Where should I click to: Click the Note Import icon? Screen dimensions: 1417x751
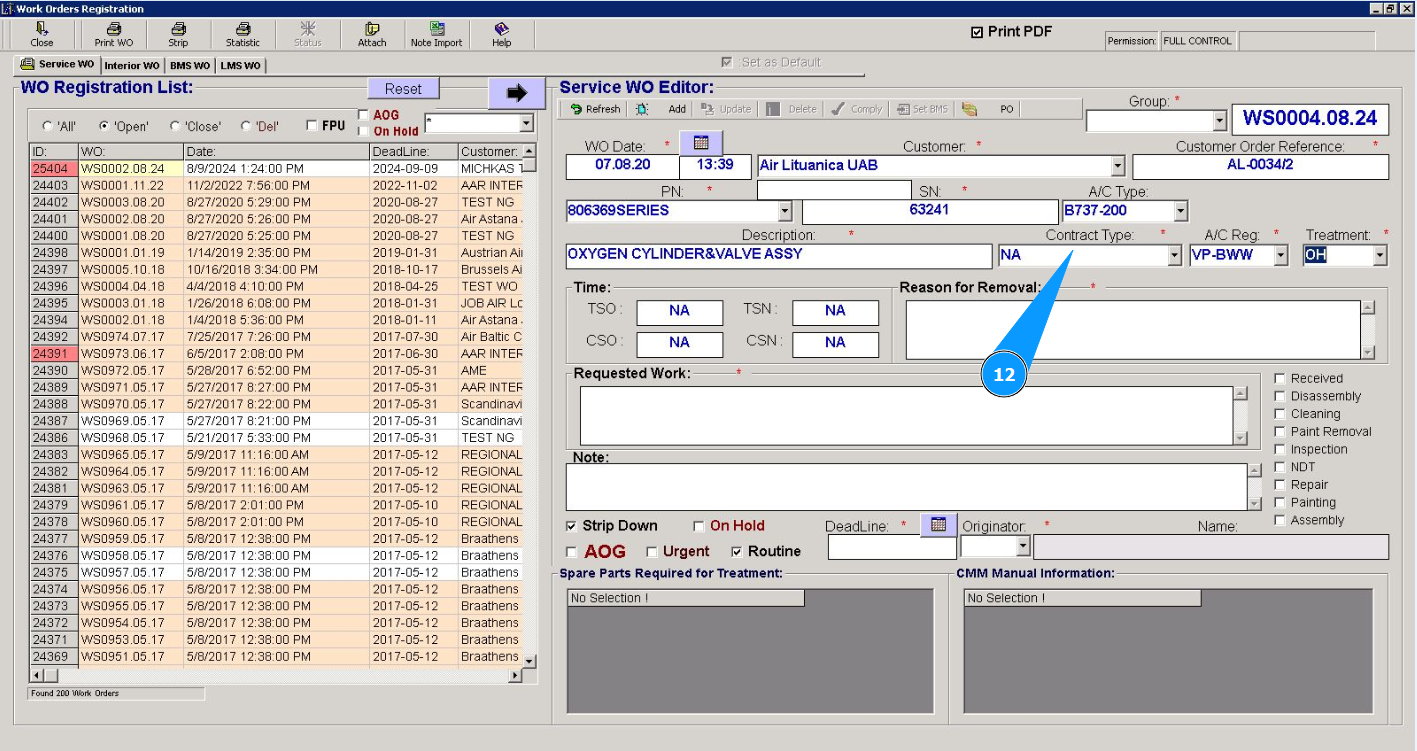pos(436,30)
